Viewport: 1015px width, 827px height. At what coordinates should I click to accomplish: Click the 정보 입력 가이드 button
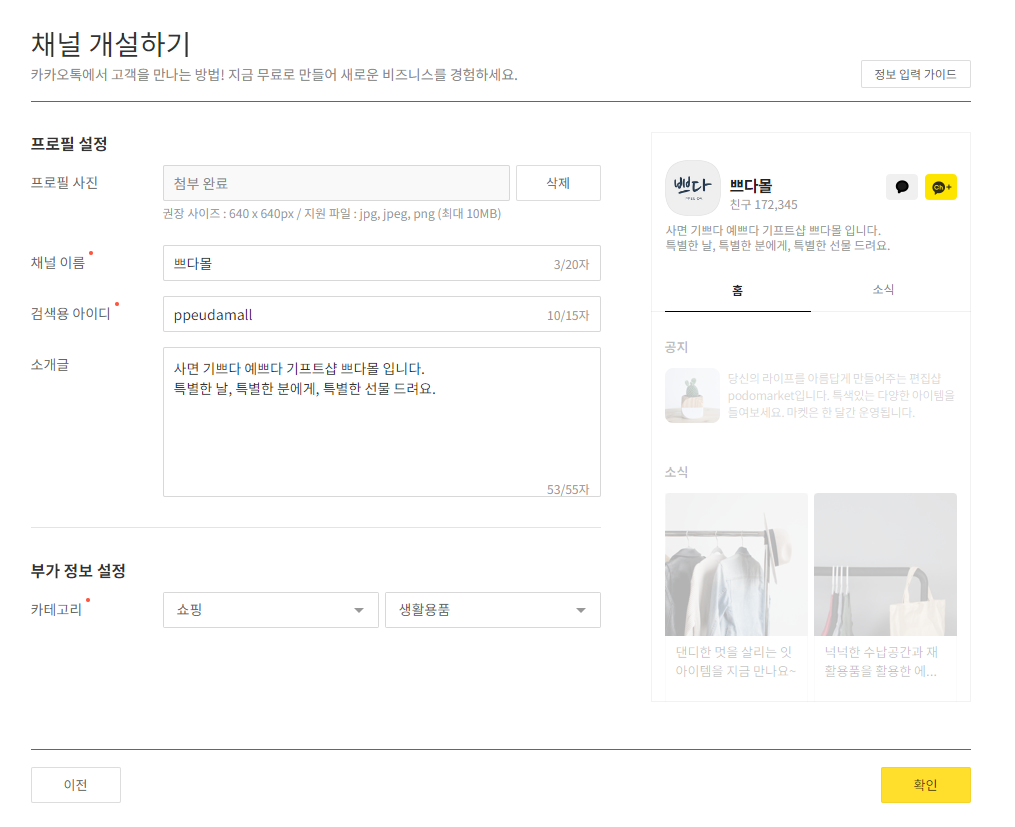pyautogui.click(x=915, y=74)
